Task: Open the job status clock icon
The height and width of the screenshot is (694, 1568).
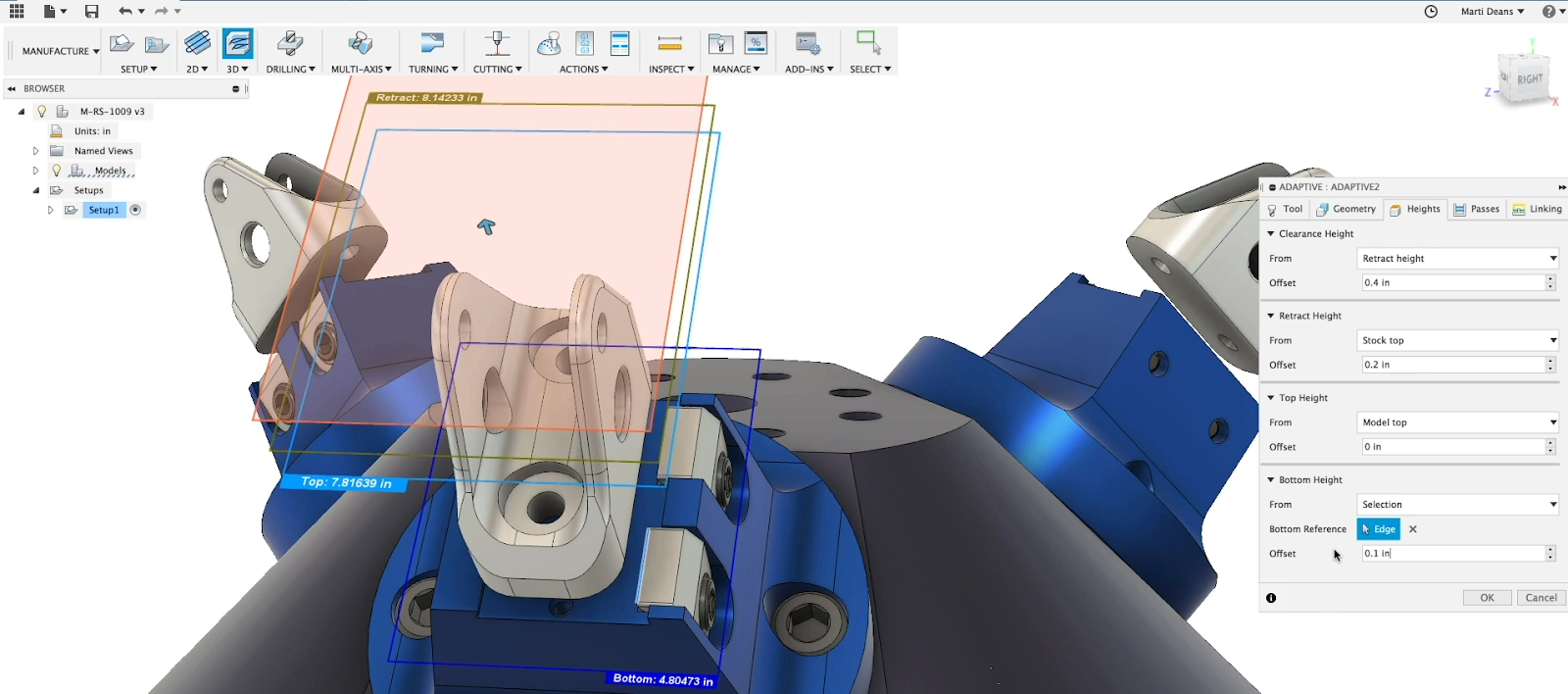Action: click(x=1431, y=12)
